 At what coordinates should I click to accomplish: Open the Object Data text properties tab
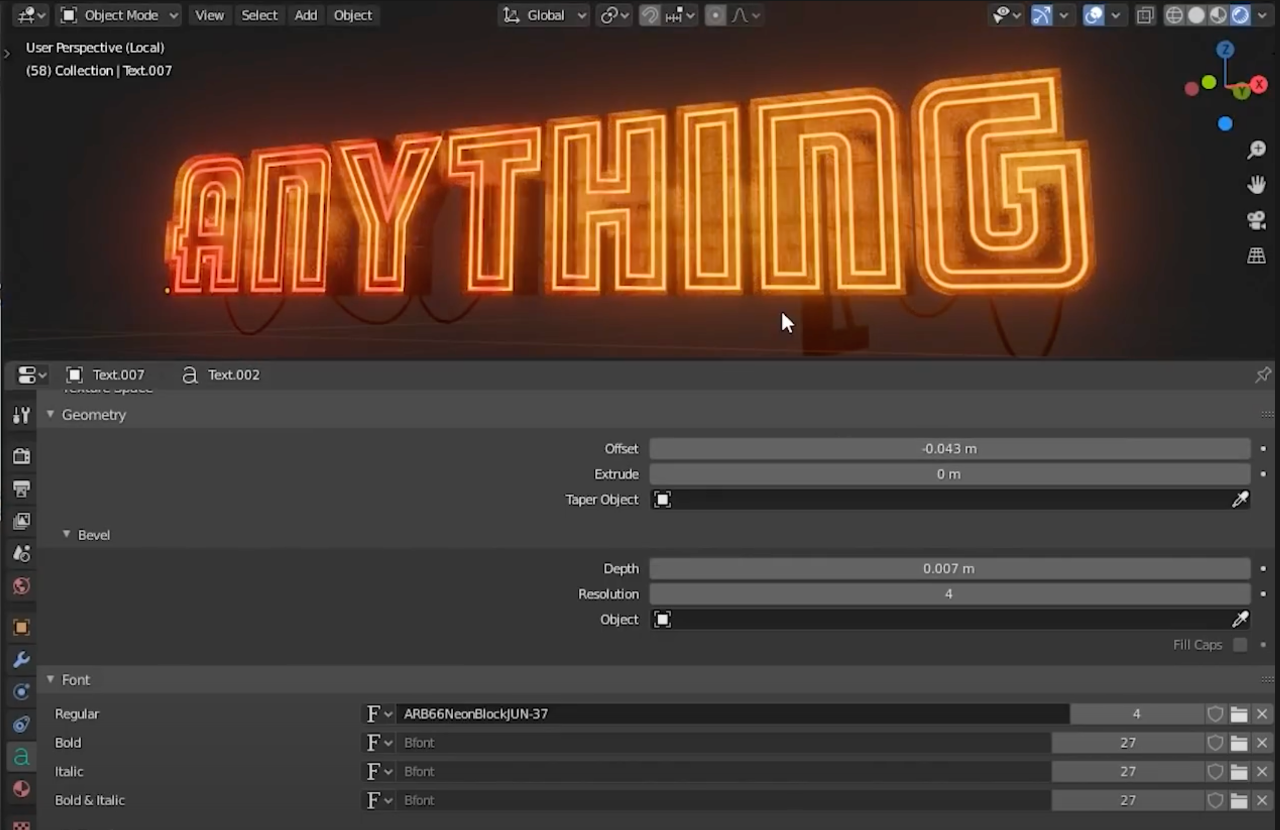(x=21, y=757)
